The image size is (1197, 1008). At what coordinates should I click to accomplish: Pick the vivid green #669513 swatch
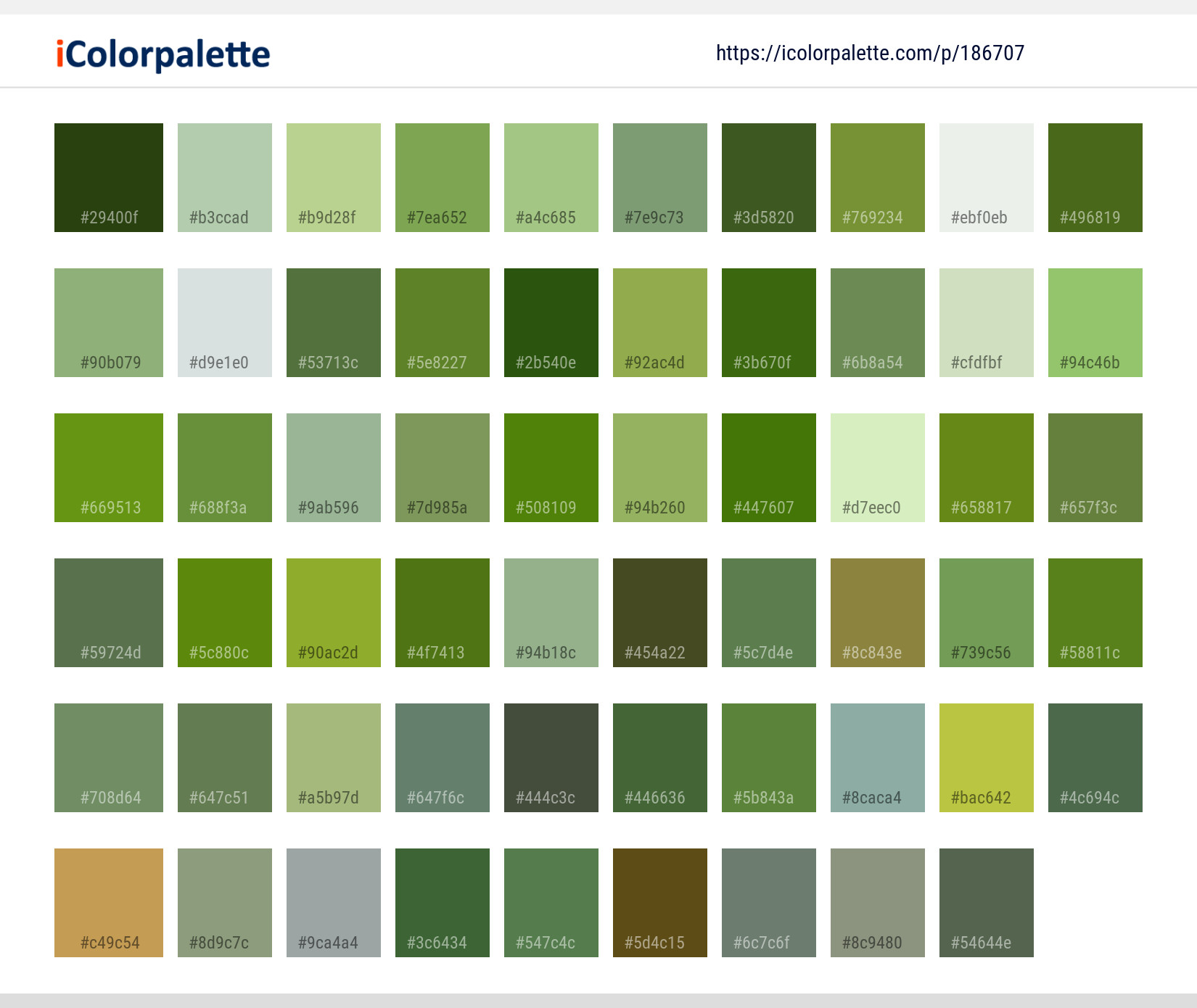pyautogui.click(x=109, y=468)
